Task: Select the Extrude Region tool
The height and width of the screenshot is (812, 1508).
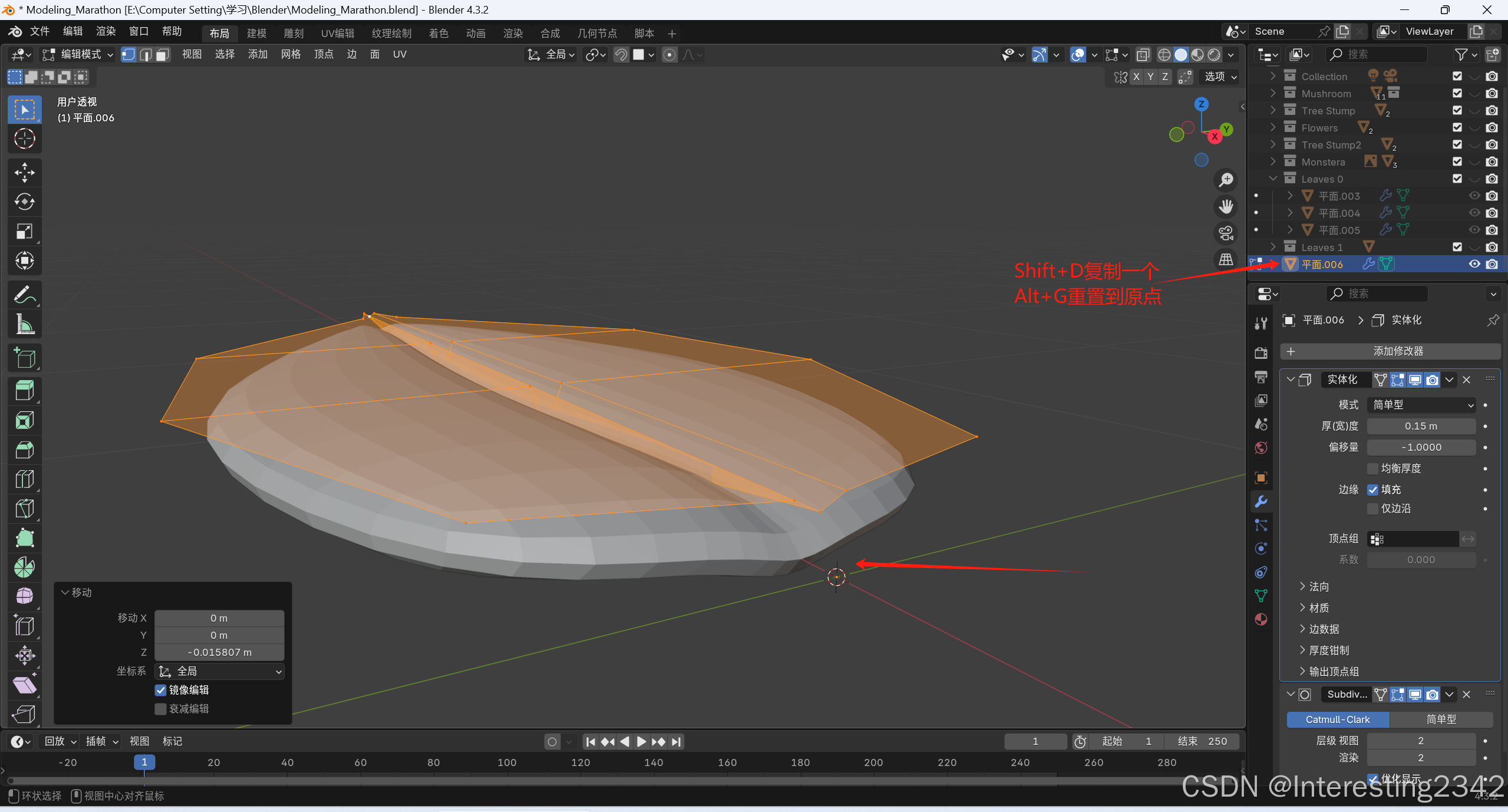Action: [x=24, y=391]
